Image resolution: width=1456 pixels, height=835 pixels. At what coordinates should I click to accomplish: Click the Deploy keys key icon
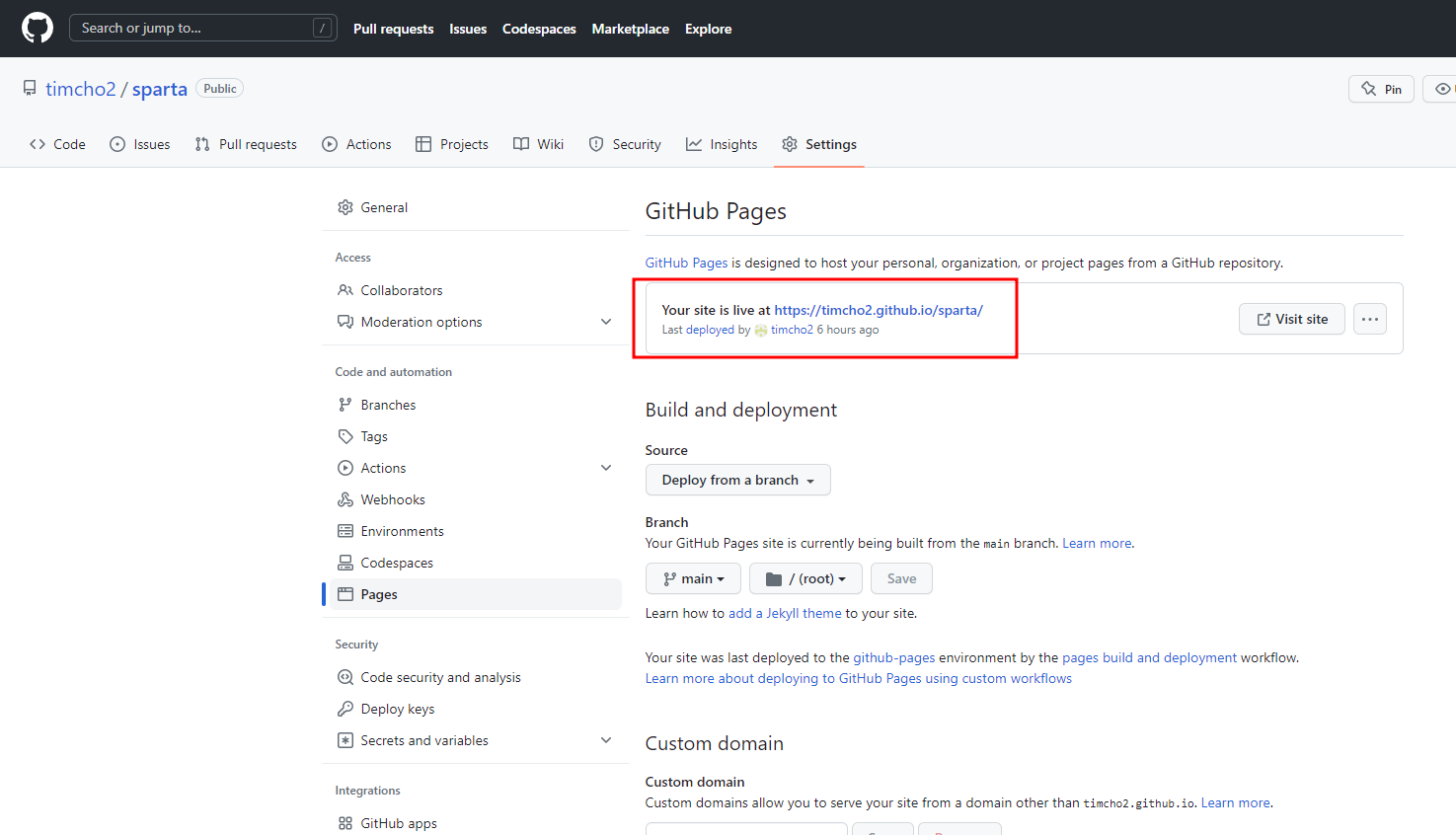345,709
